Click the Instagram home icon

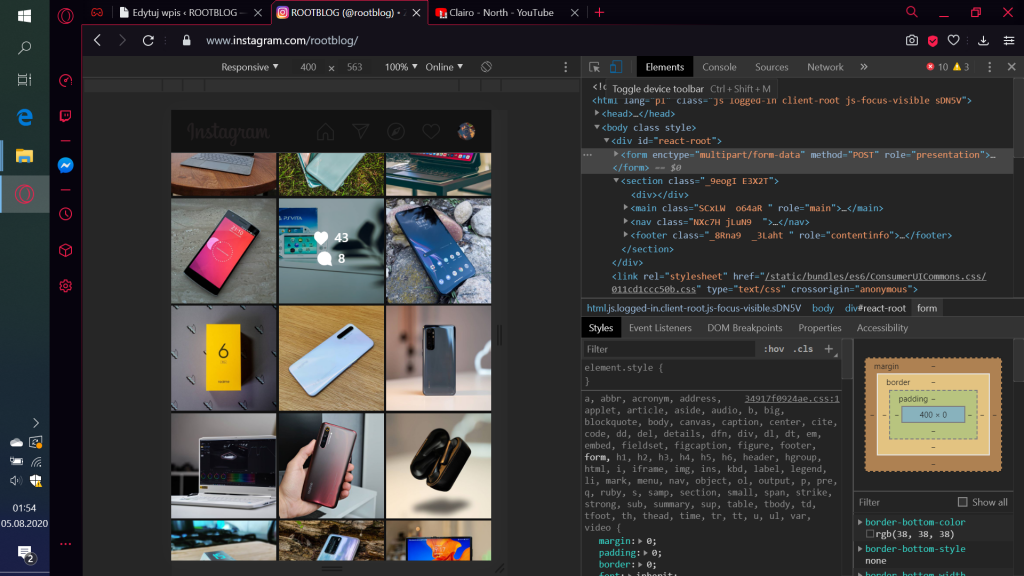pyautogui.click(x=325, y=132)
